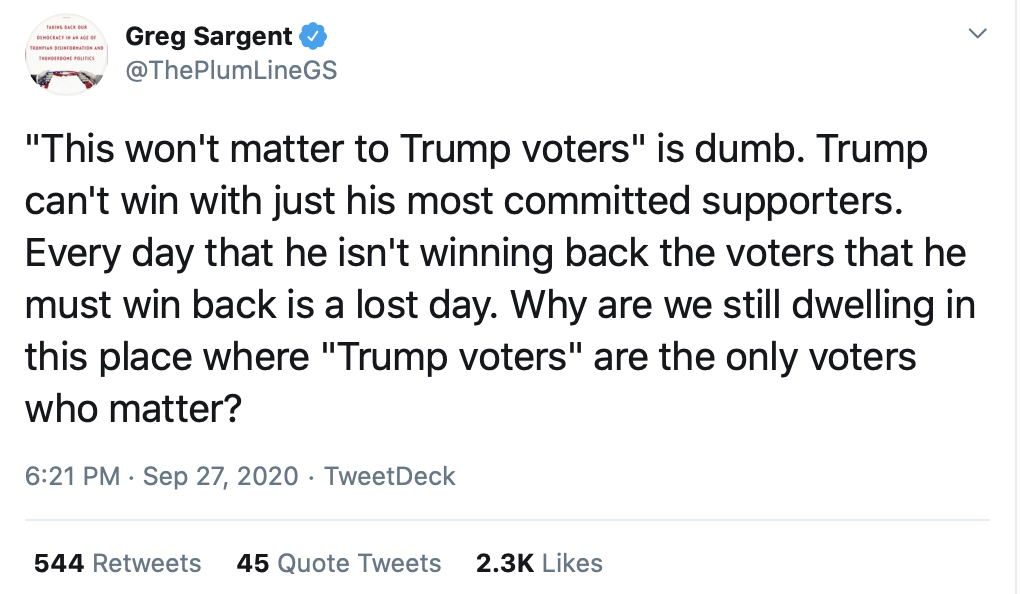The height and width of the screenshot is (594, 1020).
Task: Click the number 45 before Quote Tweets
Action: (x=253, y=563)
